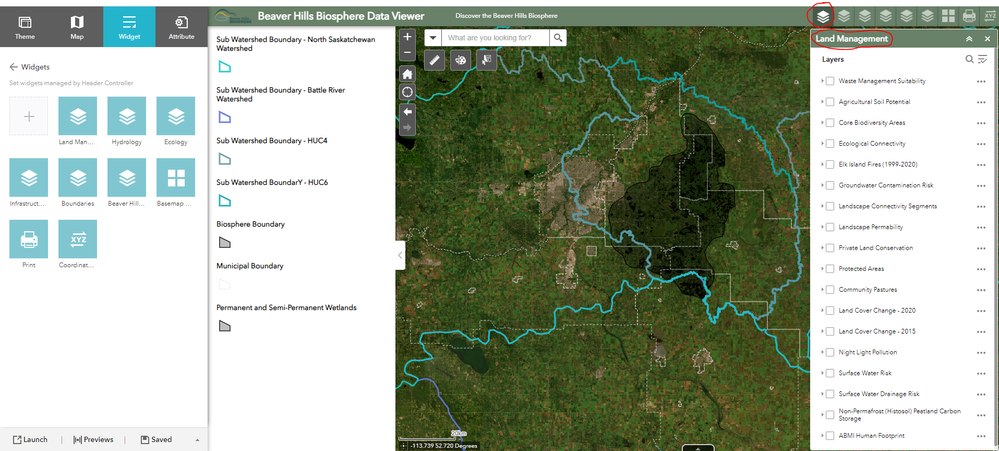
Task: Click in the map search field
Action: click(x=497, y=38)
